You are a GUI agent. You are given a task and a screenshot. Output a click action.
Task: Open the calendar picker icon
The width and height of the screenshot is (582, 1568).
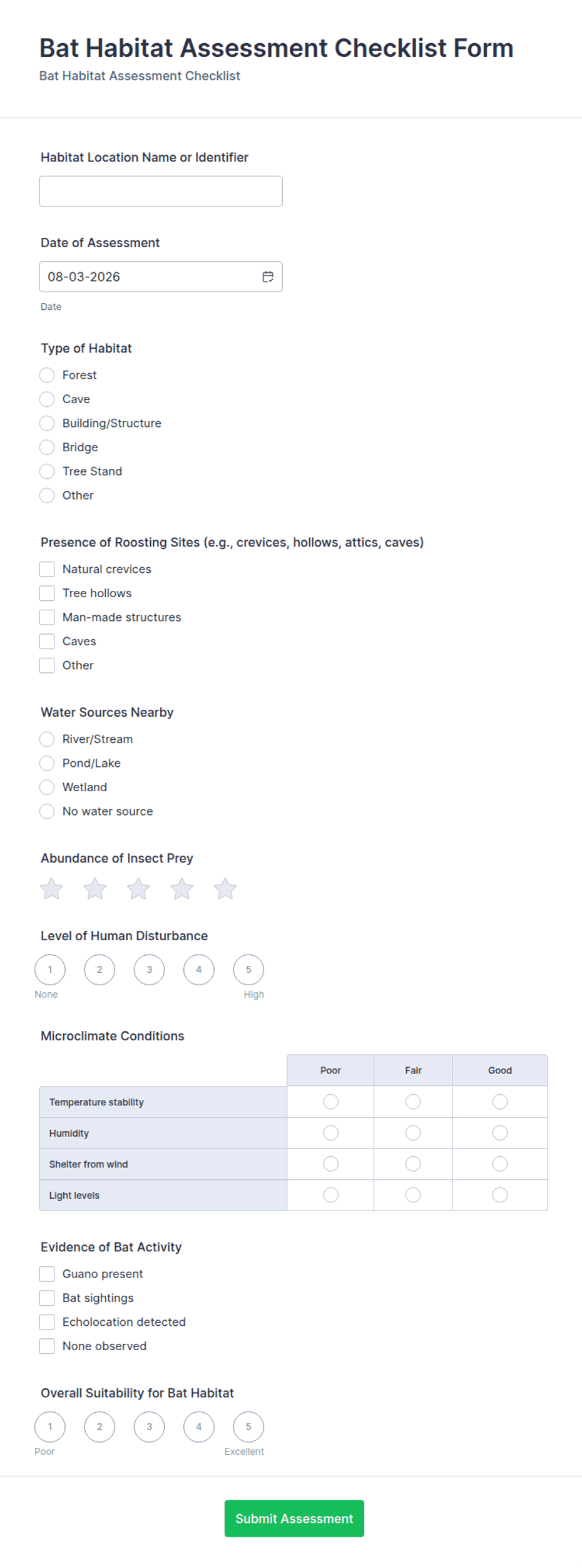(268, 277)
